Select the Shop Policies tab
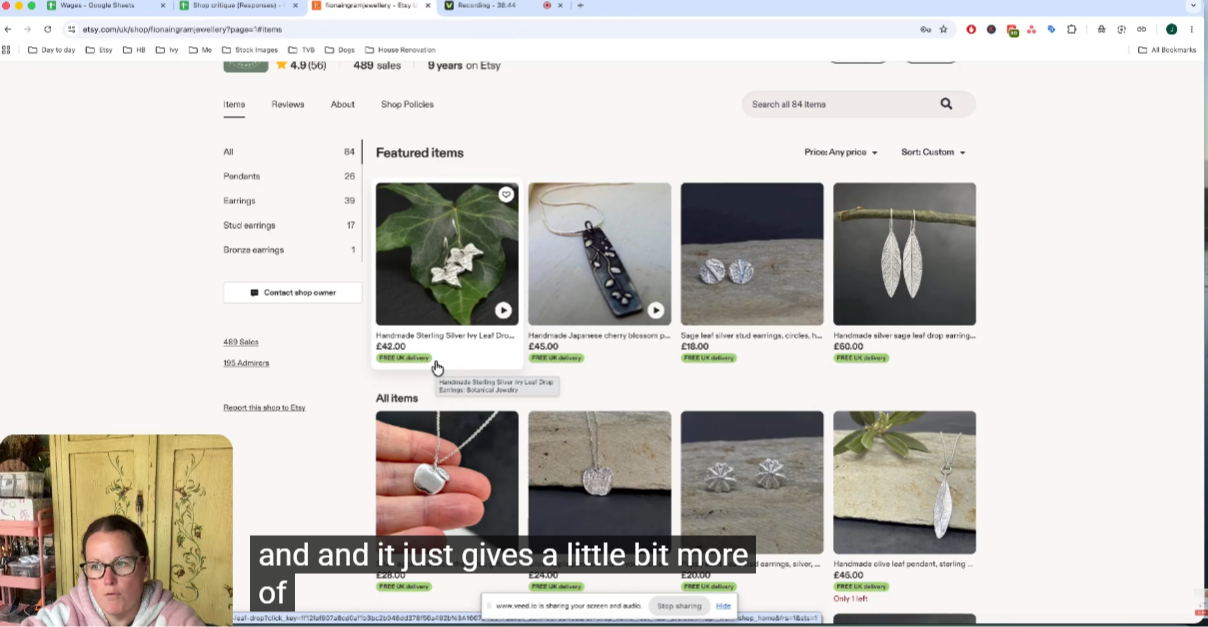Image resolution: width=1208 pixels, height=627 pixels. pos(407,104)
